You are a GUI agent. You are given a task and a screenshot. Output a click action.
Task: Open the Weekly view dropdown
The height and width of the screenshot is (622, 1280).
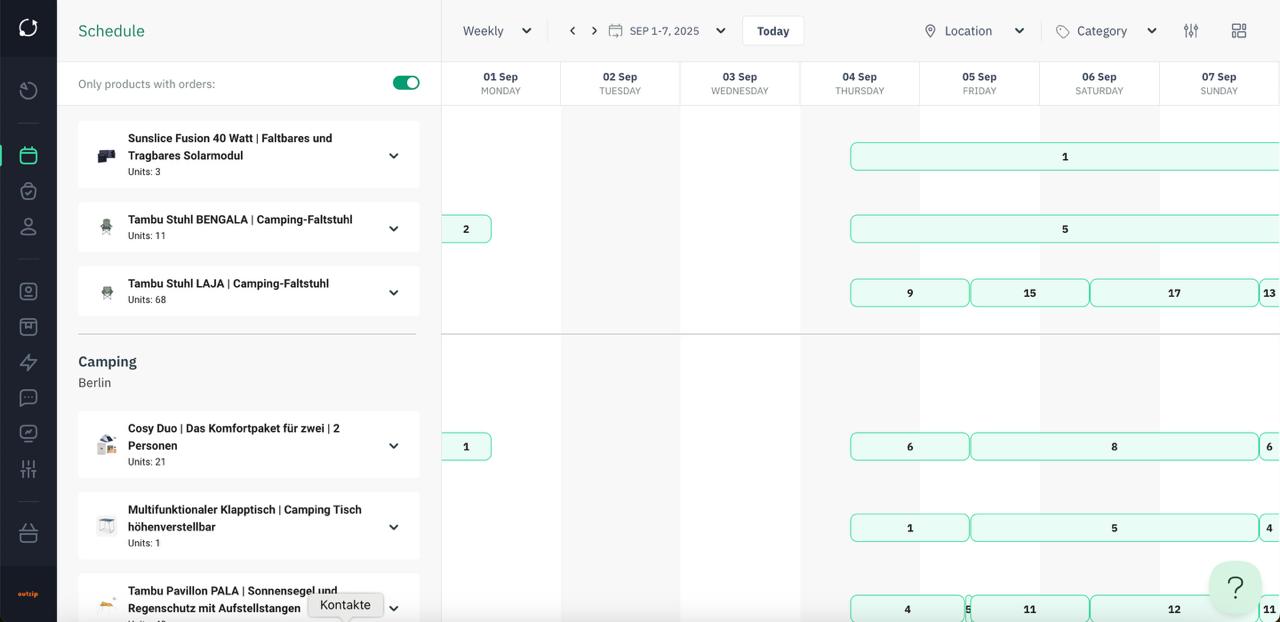(497, 30)
